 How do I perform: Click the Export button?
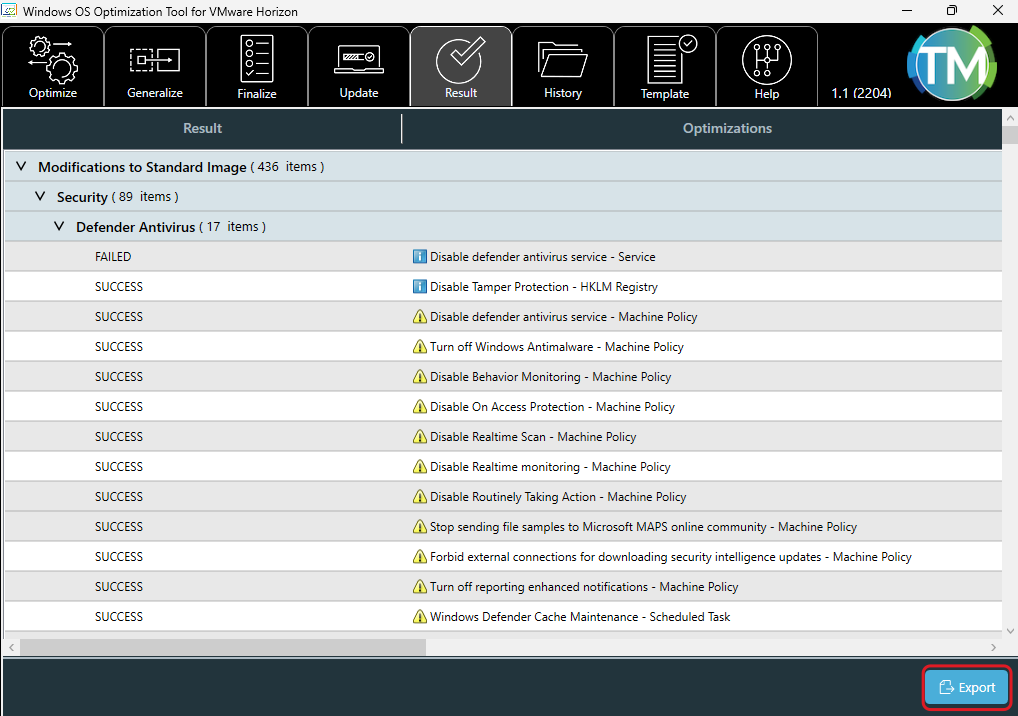click(966, 687)
